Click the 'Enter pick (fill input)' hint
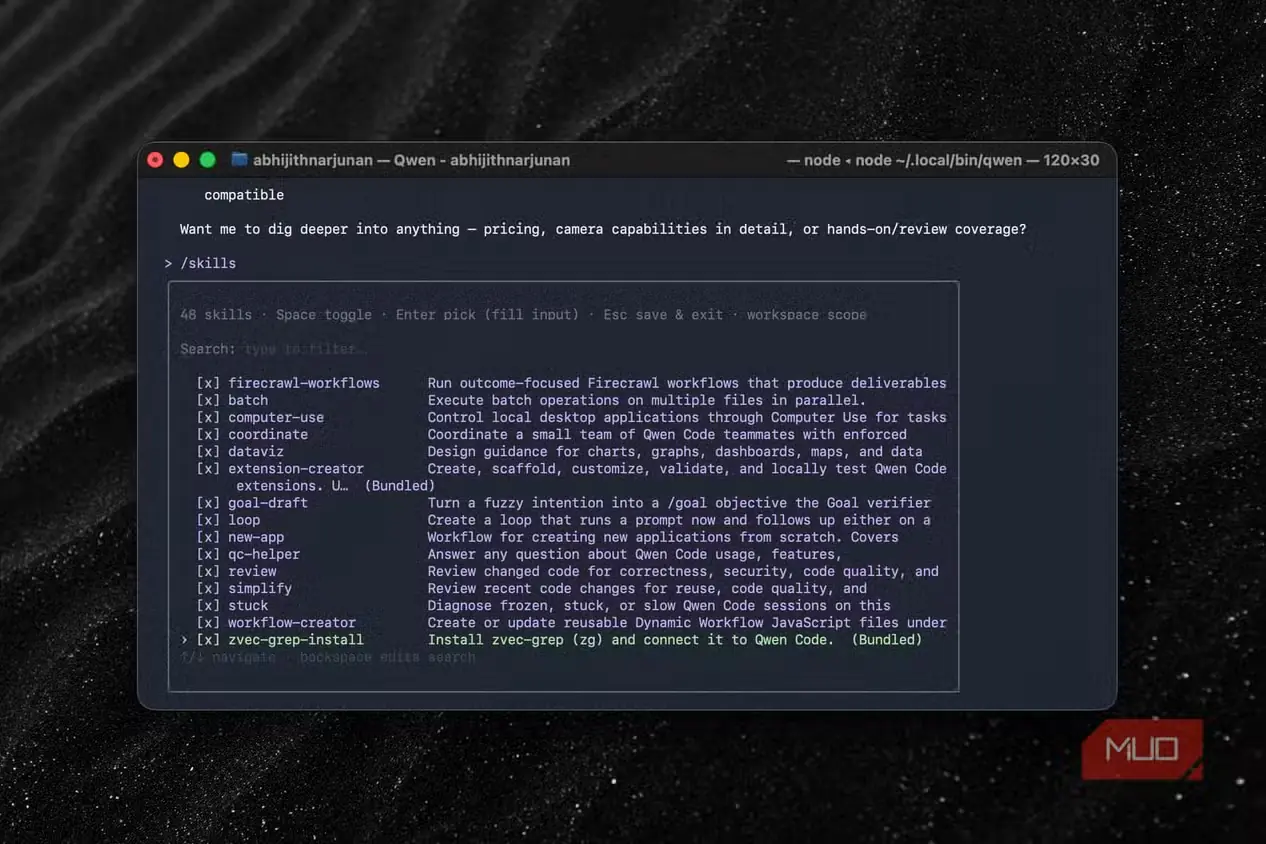 pos(487,314)
